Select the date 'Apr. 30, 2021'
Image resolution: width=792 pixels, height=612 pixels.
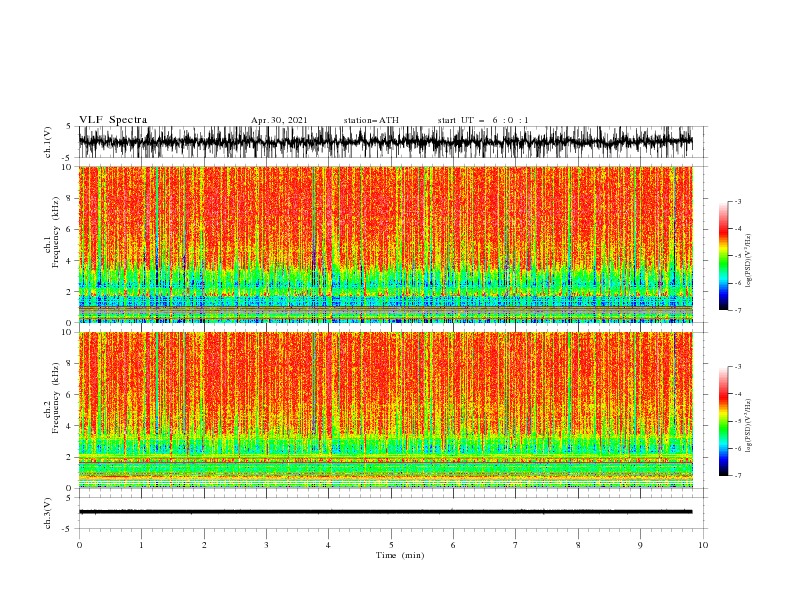click(279, 120)
